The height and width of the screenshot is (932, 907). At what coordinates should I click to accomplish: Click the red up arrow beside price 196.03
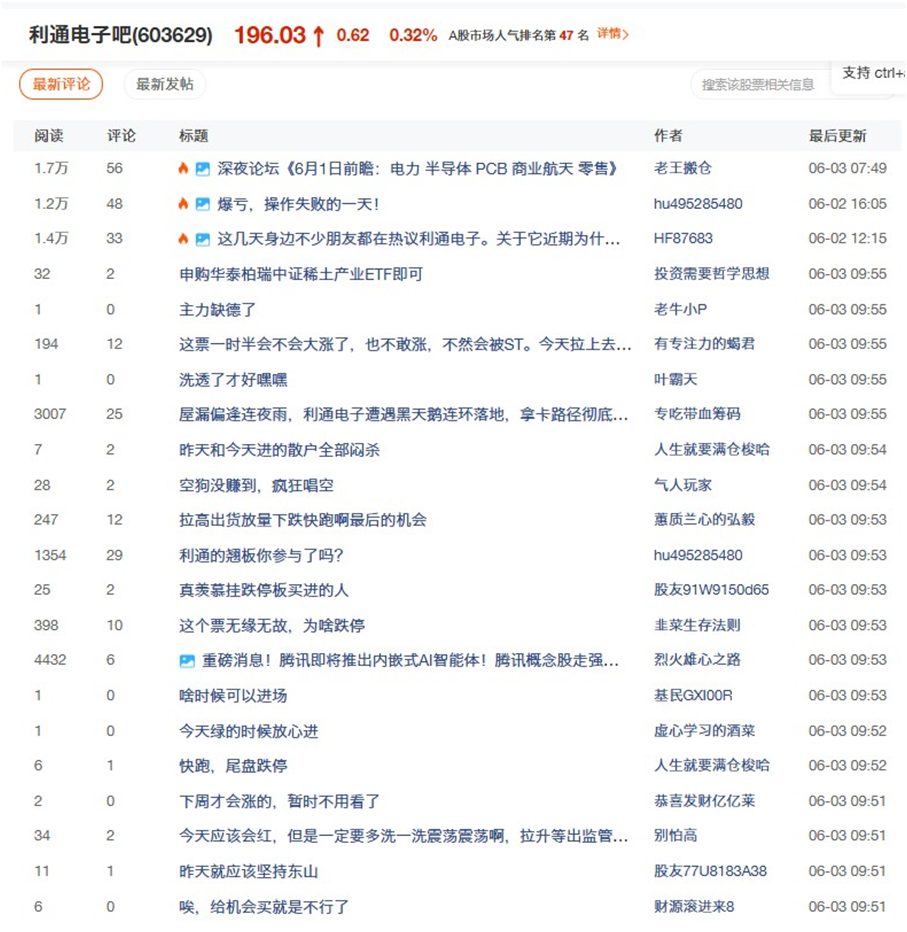319,36
